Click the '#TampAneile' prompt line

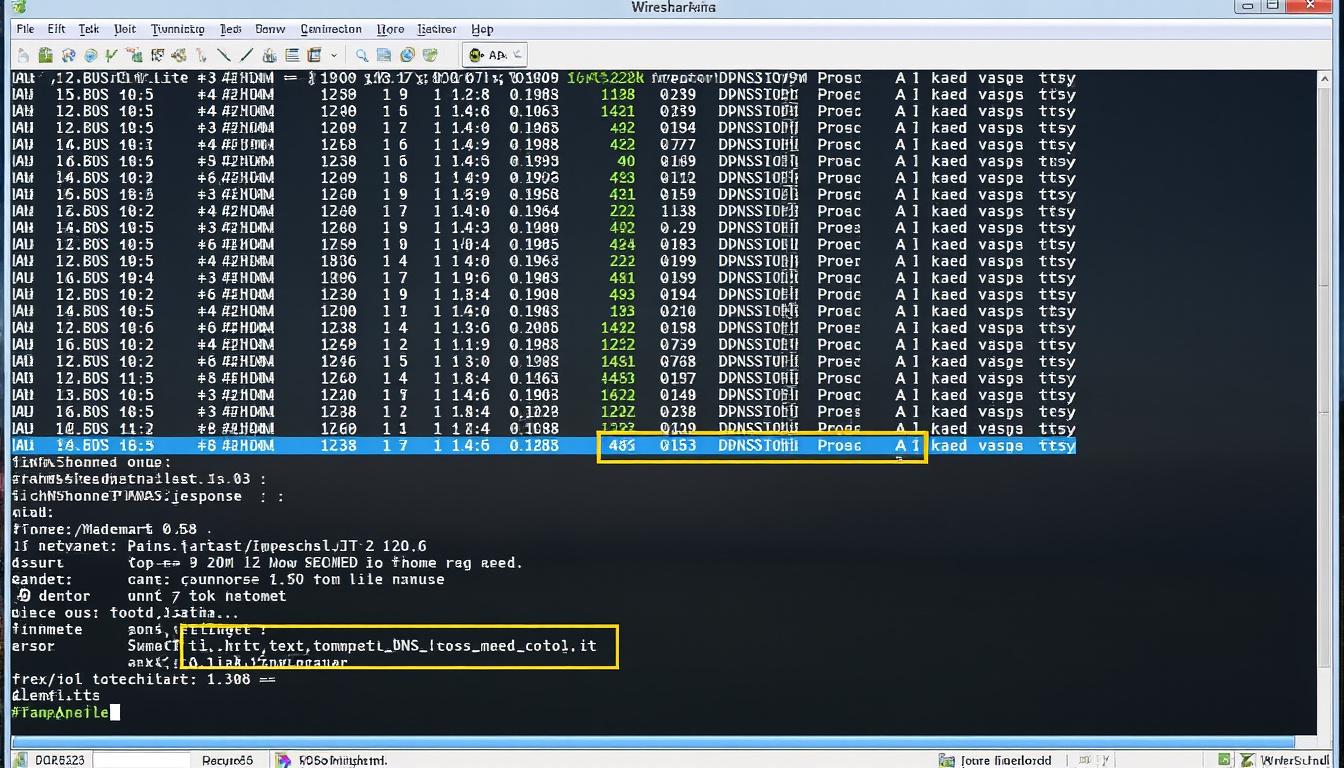60,712
